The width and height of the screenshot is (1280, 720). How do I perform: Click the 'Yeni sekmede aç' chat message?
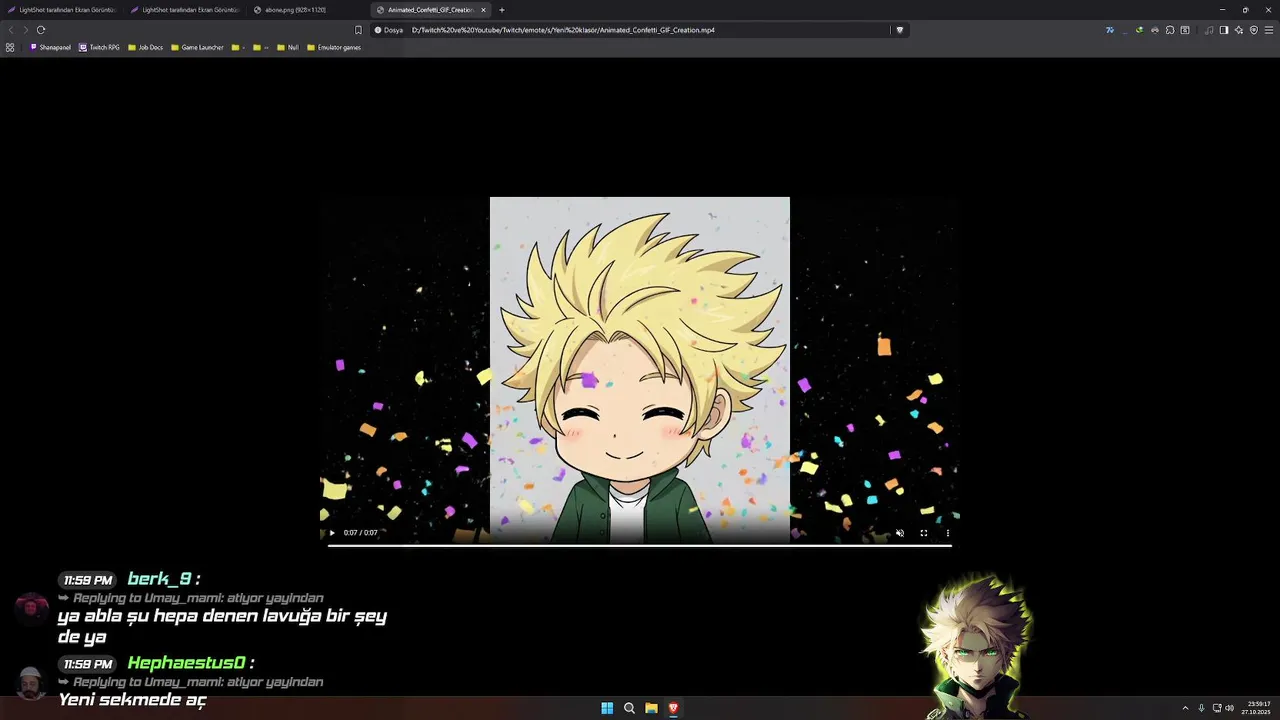point(132,700)
